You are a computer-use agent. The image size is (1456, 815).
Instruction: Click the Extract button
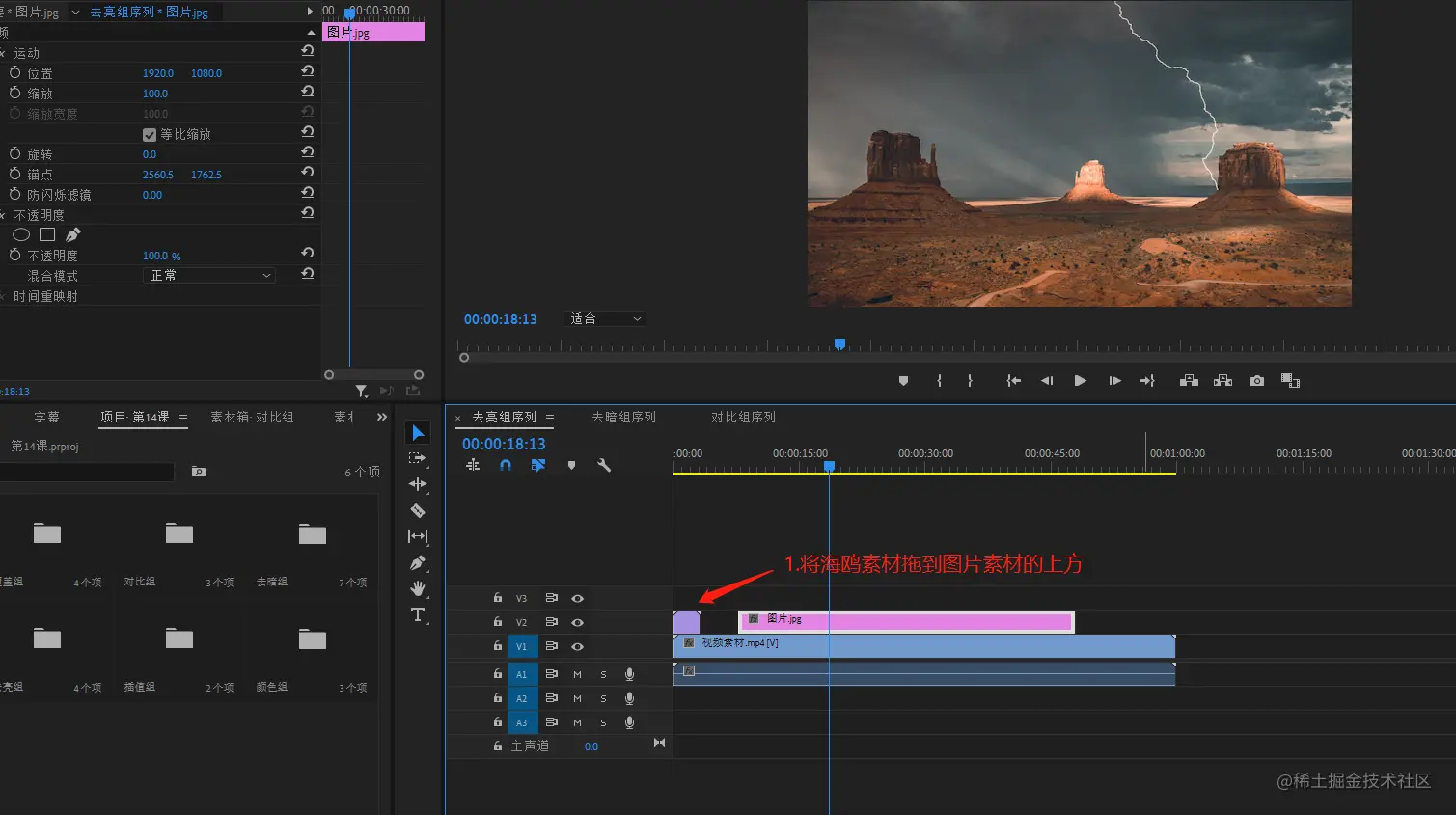(1222, 381)
